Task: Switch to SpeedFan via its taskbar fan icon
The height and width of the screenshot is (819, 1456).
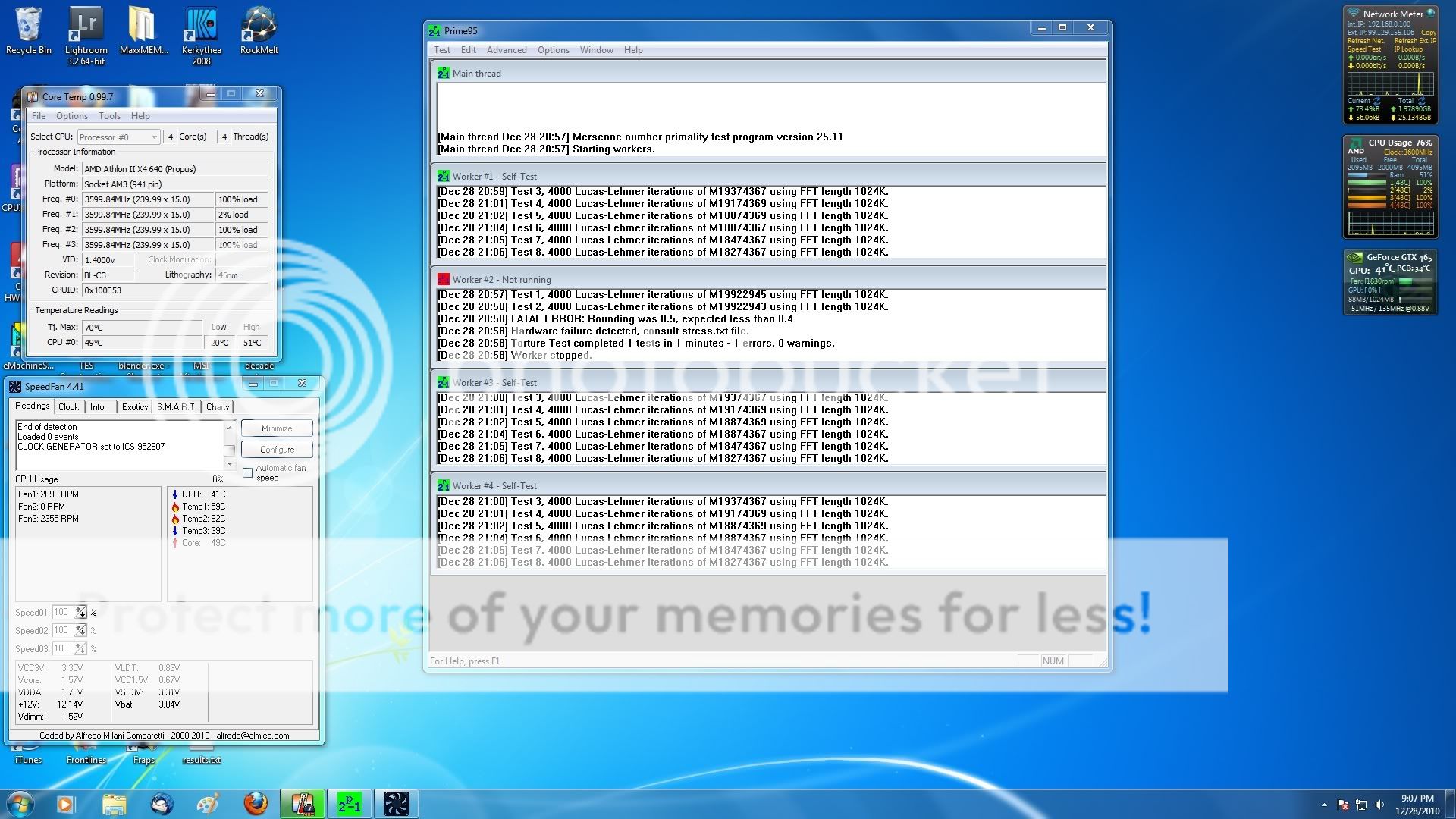Action: 396,804
